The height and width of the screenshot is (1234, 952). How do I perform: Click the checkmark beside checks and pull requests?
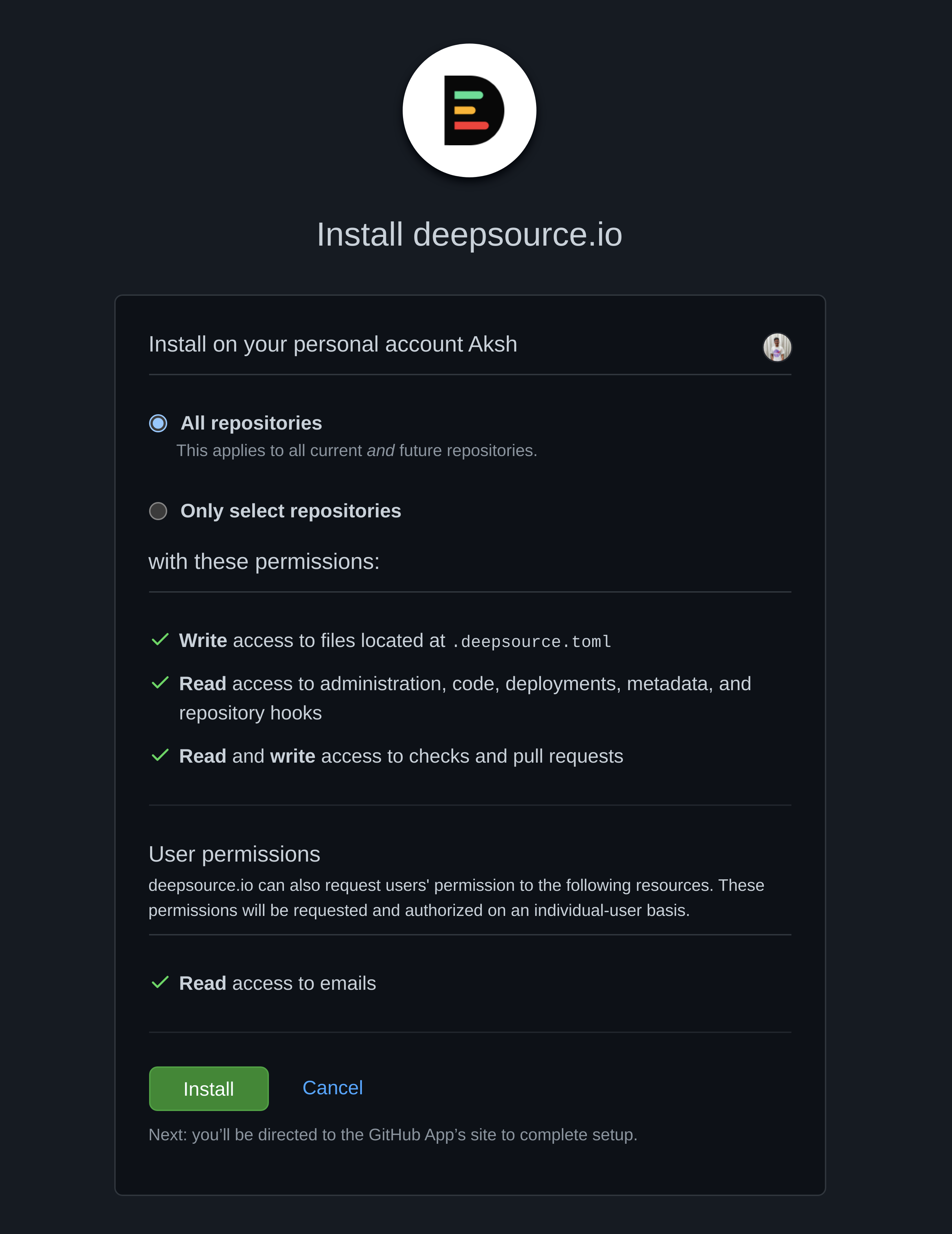(161, 755)
